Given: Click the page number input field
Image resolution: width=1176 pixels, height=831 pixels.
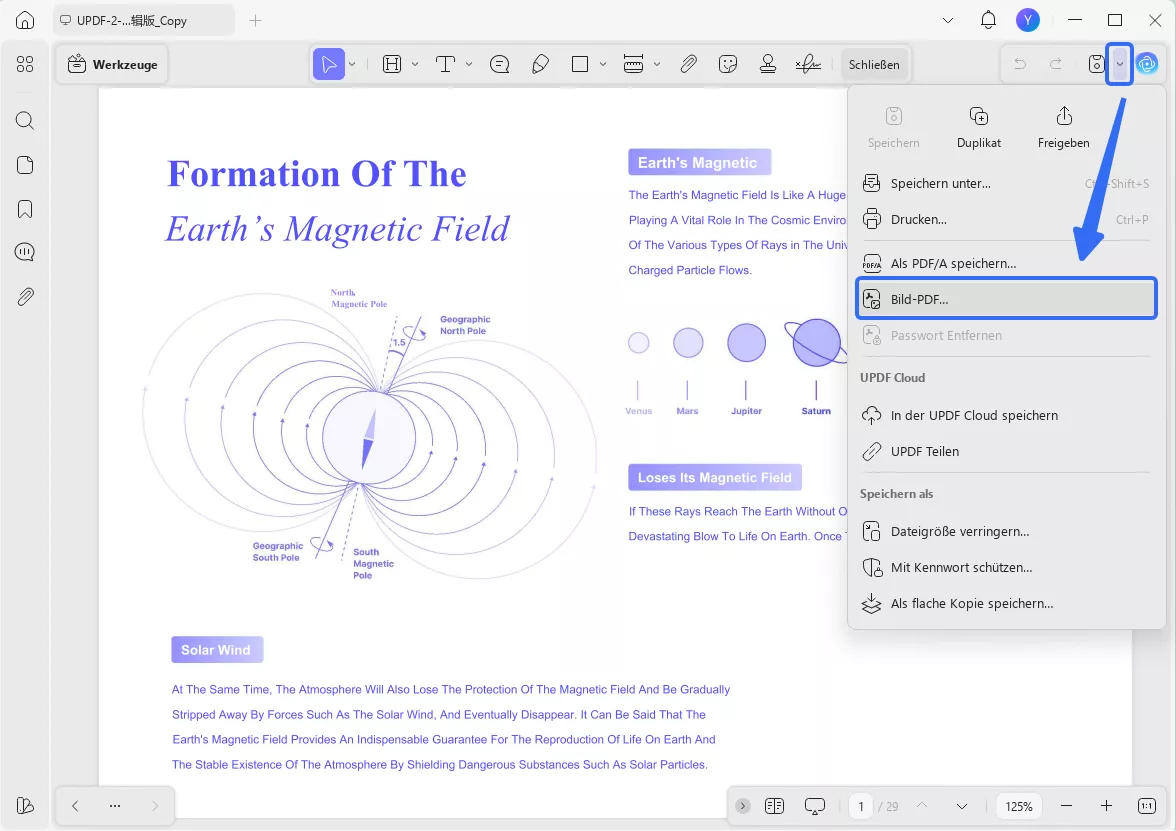Looking at the screenshot, I should (x=861, y=806).
